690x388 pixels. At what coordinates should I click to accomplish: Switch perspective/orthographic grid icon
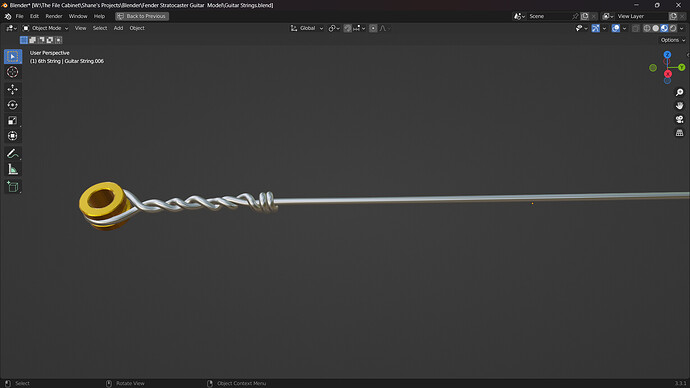click(x=679, y=133)
